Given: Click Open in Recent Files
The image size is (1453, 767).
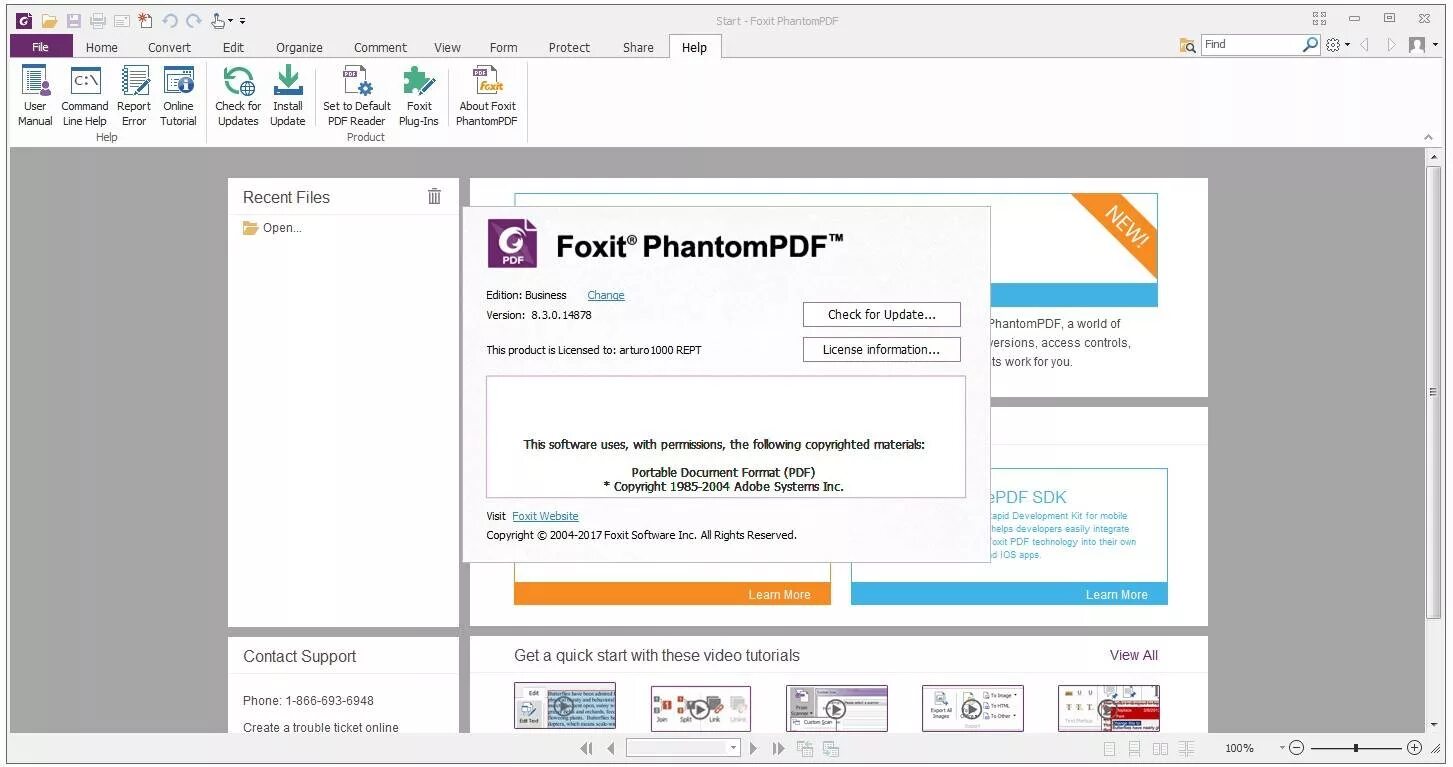Looking at the screenshot, I should coord(272,228).
